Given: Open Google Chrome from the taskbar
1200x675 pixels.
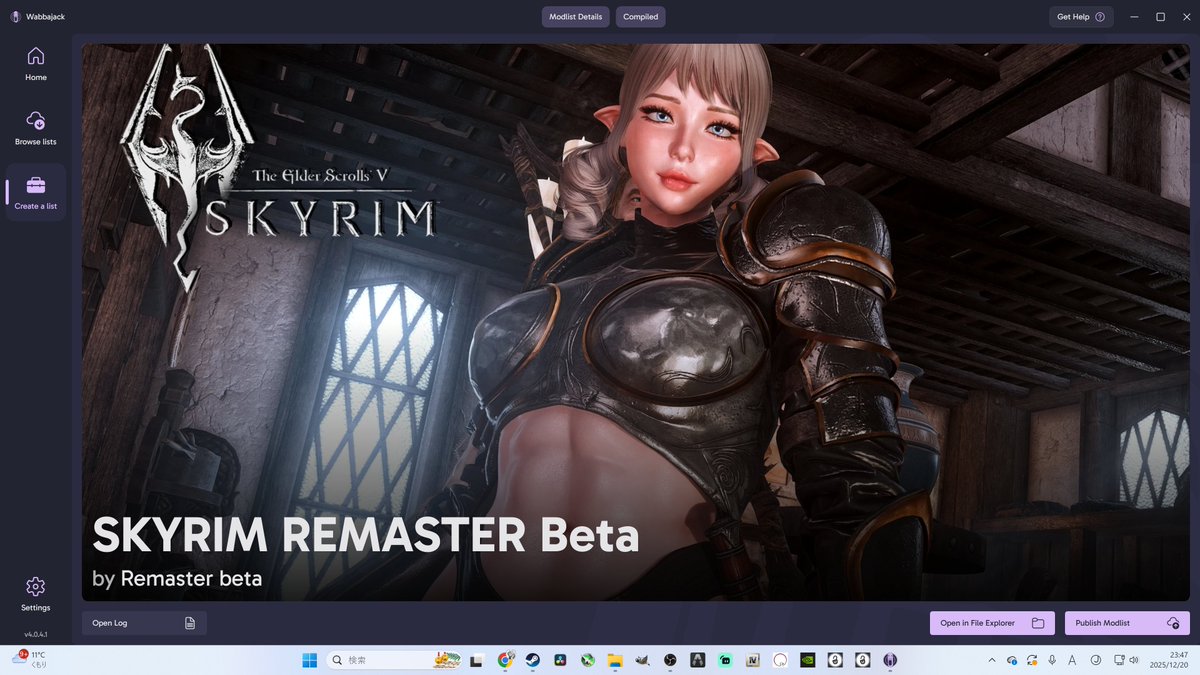Looking at the screenshot, I should (506, 660).
